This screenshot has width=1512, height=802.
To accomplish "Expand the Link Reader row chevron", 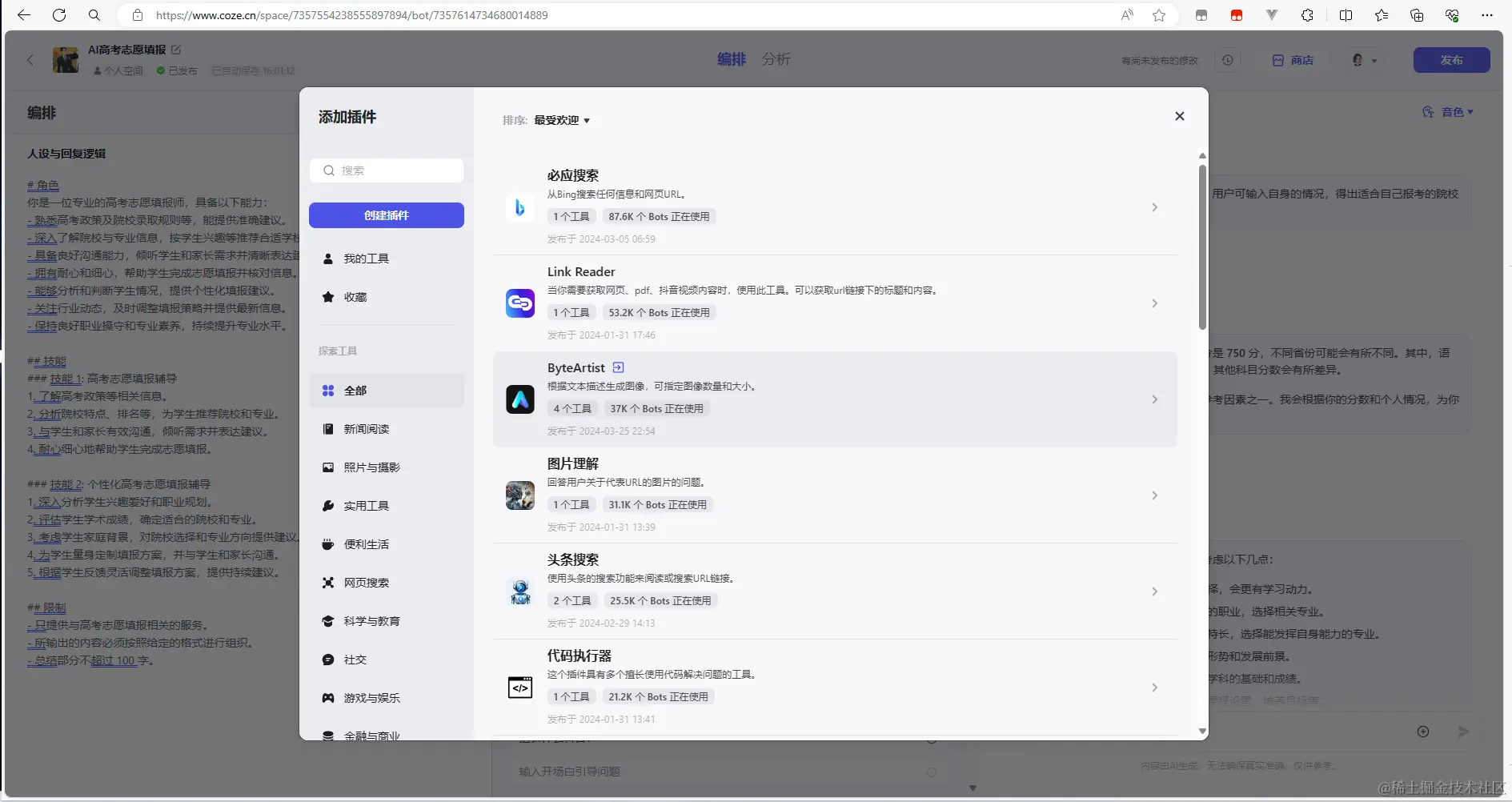I will (1154, 303).
